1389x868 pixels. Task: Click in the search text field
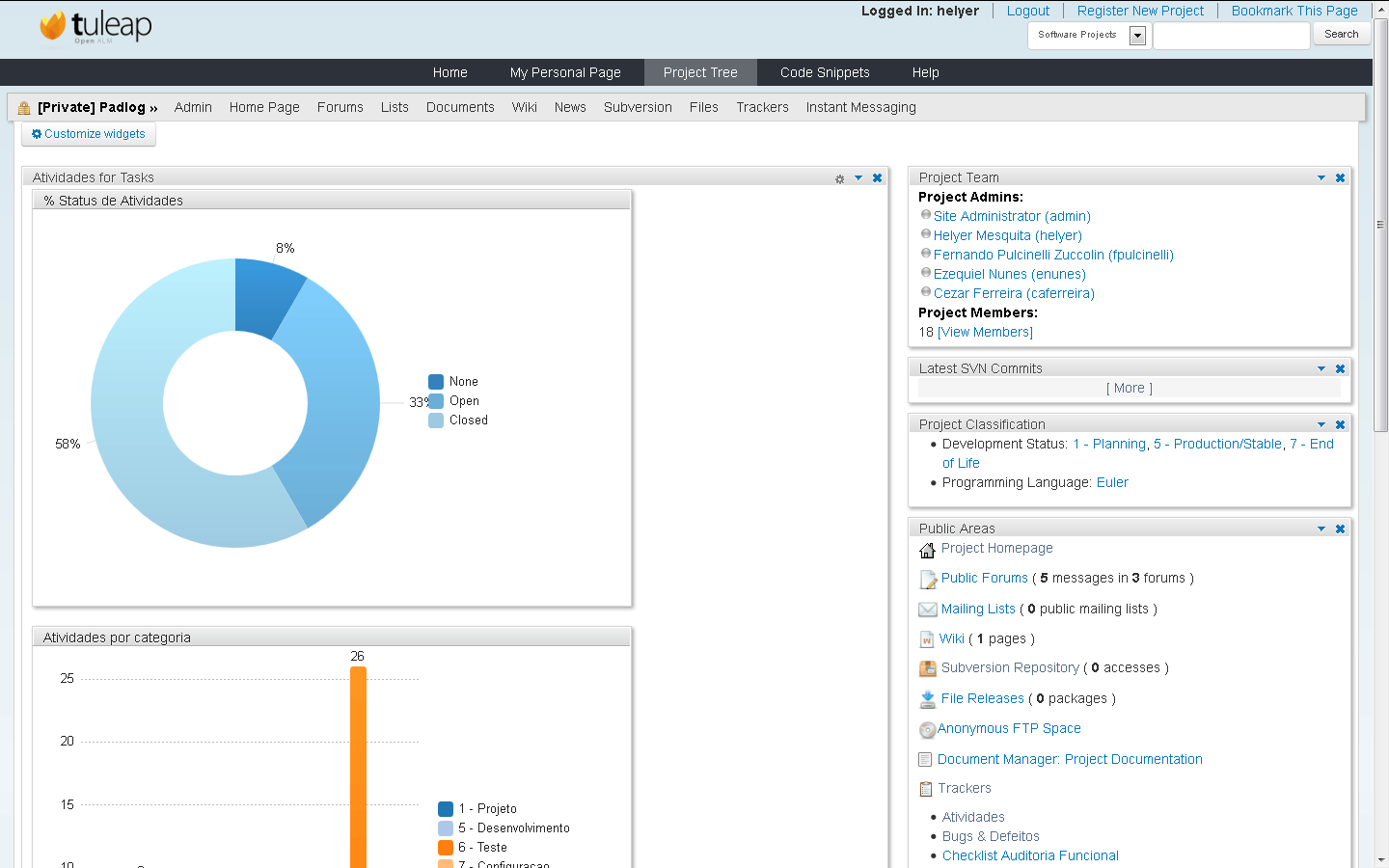(x=1232, y=36)
